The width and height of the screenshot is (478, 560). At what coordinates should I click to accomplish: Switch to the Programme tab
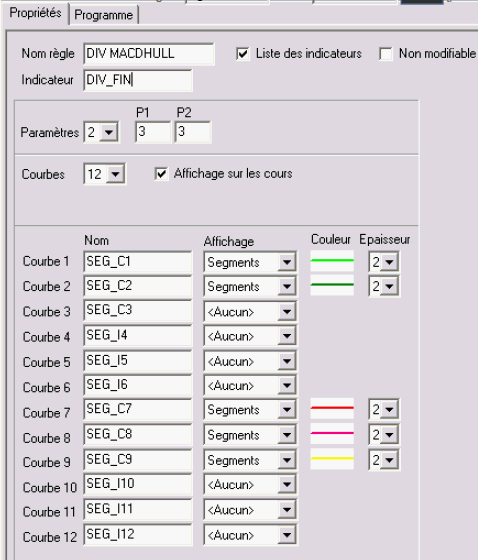click(103, 15)
